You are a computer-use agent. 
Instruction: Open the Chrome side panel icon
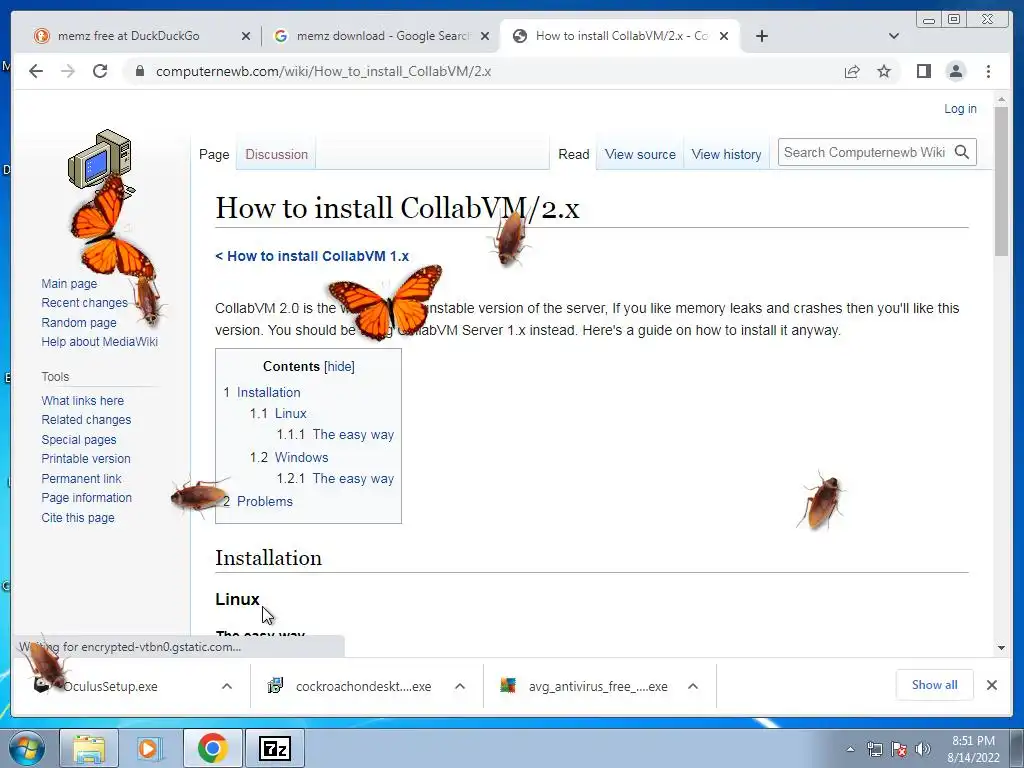coord(923,71)
